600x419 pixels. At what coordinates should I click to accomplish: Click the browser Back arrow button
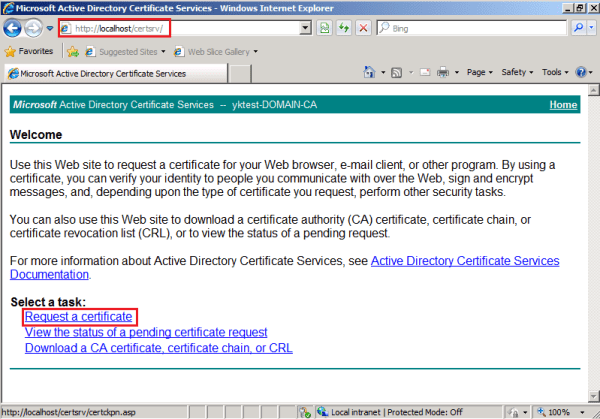pos(14,29)
